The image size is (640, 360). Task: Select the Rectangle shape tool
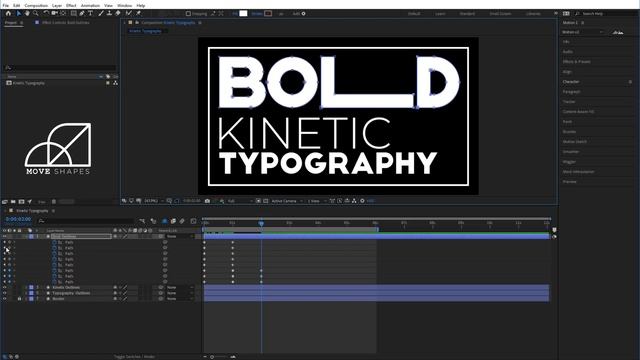tap(73, 13)
